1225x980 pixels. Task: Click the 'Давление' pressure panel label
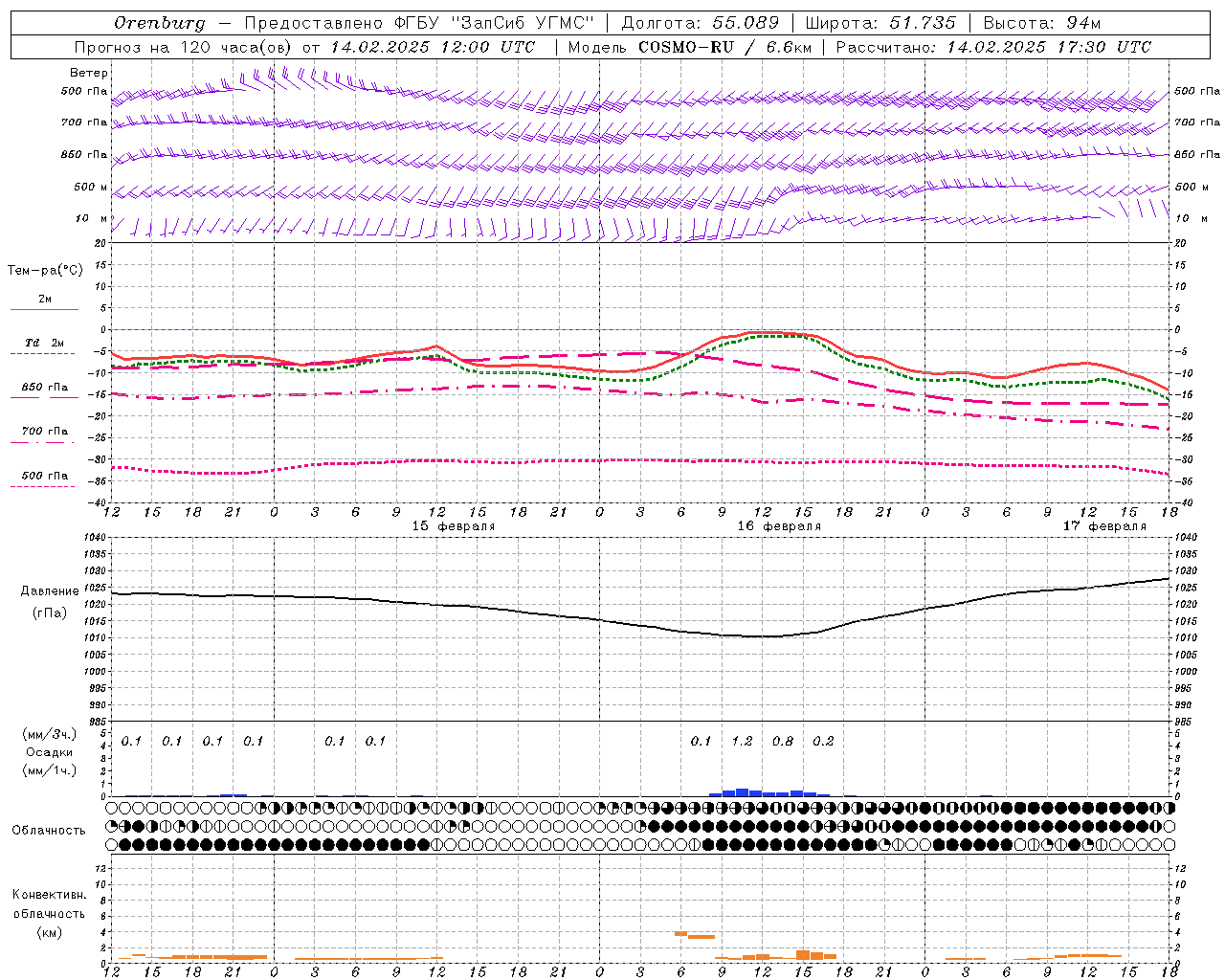tap(50, 591)
